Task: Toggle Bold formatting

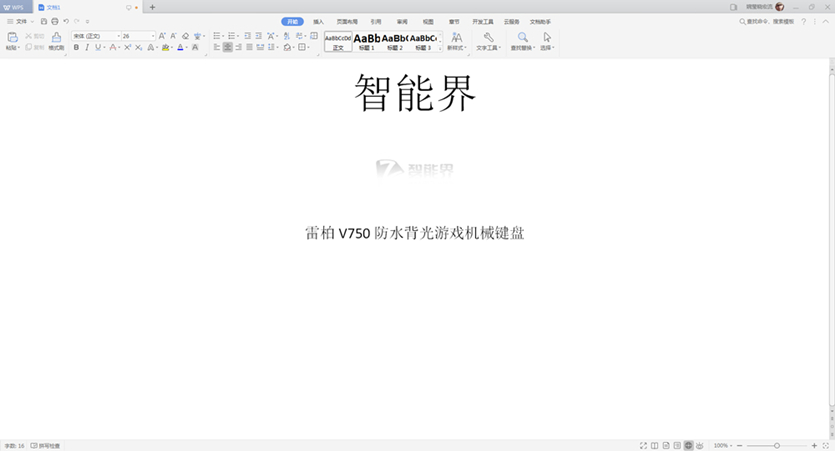Action: (76, 47)
